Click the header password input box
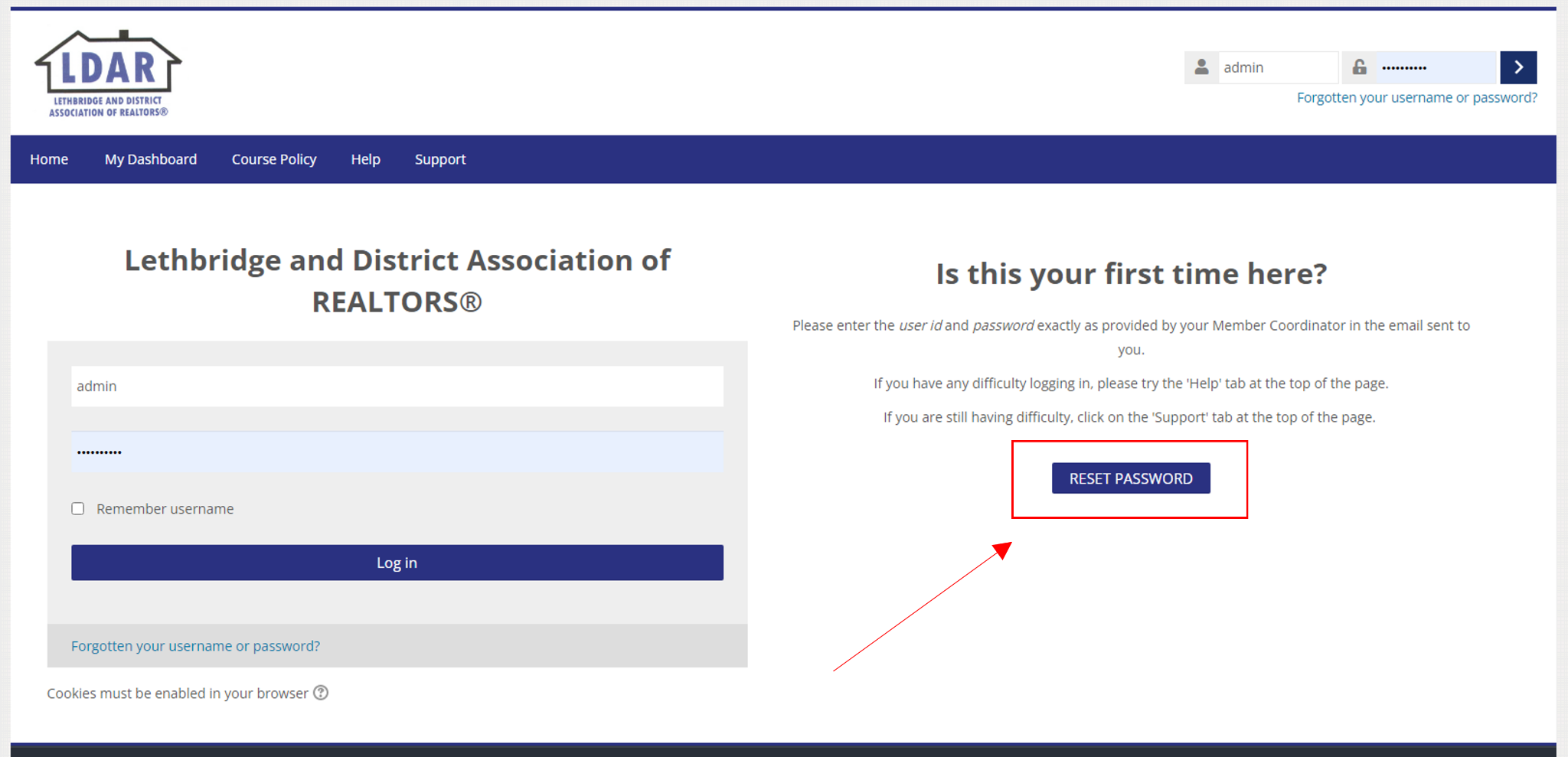 (1436, 67)
